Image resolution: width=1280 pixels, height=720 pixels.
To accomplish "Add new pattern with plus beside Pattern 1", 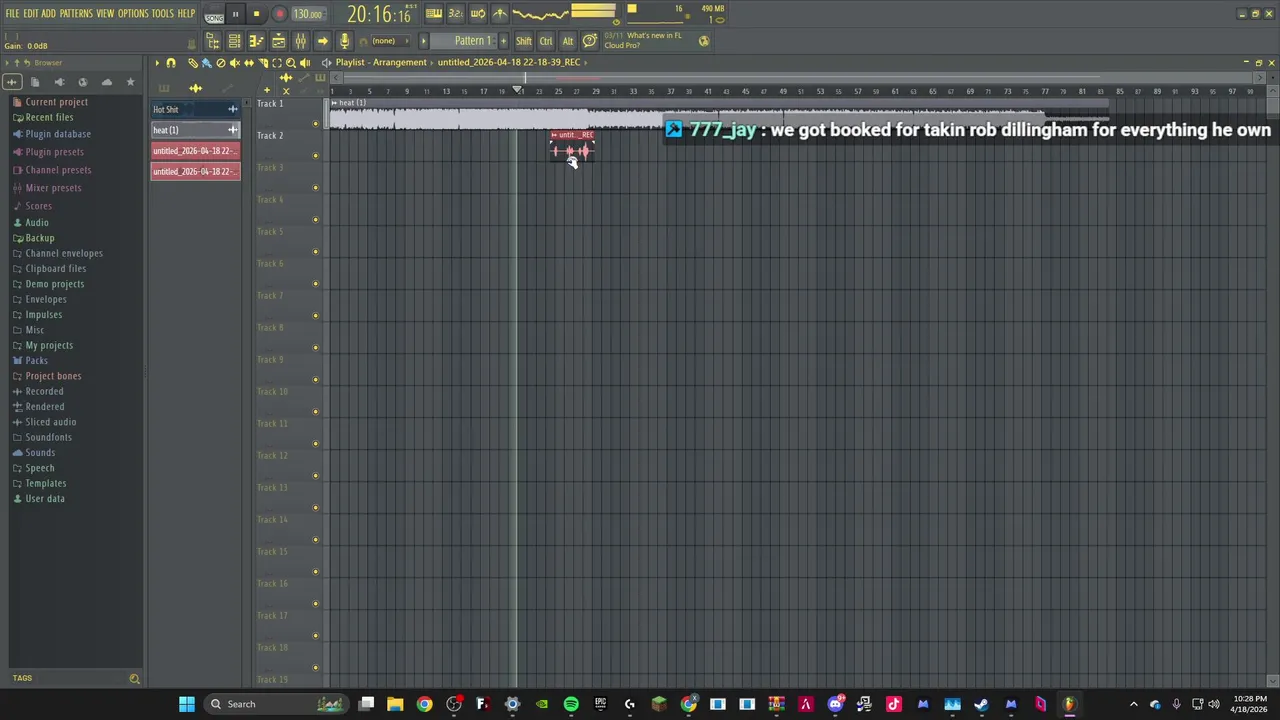I will point(503,41).
